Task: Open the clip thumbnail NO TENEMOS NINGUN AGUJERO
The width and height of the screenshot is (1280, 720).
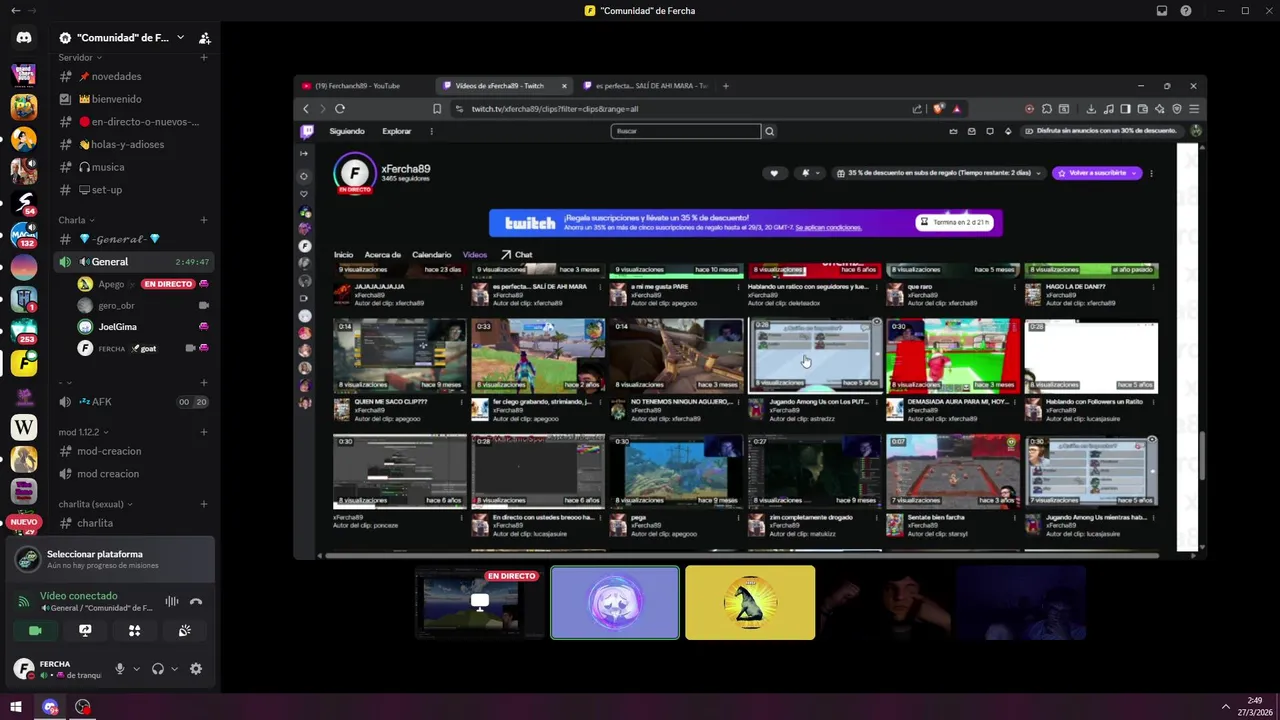Action: [x=677, y=355]
